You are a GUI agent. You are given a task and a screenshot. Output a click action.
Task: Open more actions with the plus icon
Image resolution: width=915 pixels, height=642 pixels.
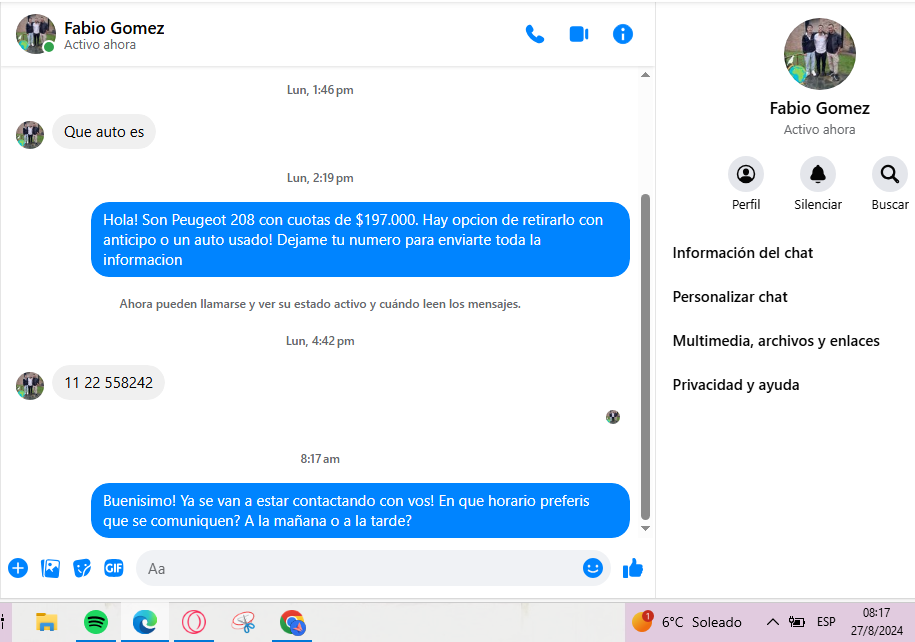pyautogui.click(x=18, y=568)
